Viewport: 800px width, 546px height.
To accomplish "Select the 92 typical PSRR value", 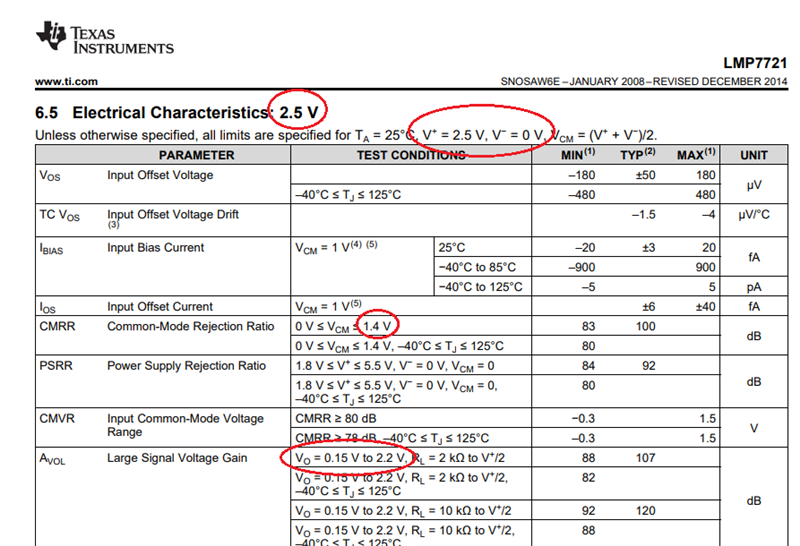I will 648,366.
